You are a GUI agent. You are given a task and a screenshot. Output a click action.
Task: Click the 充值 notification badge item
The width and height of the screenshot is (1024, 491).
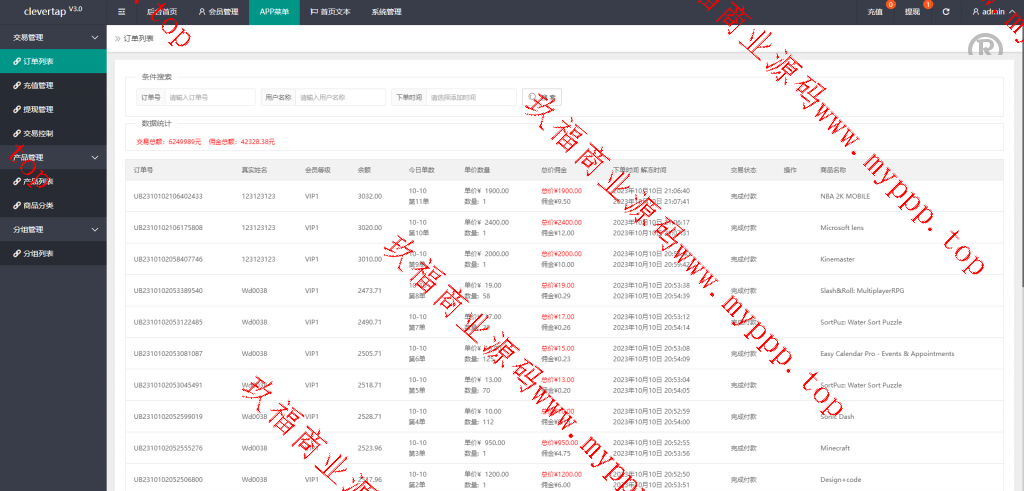[876, 12]
